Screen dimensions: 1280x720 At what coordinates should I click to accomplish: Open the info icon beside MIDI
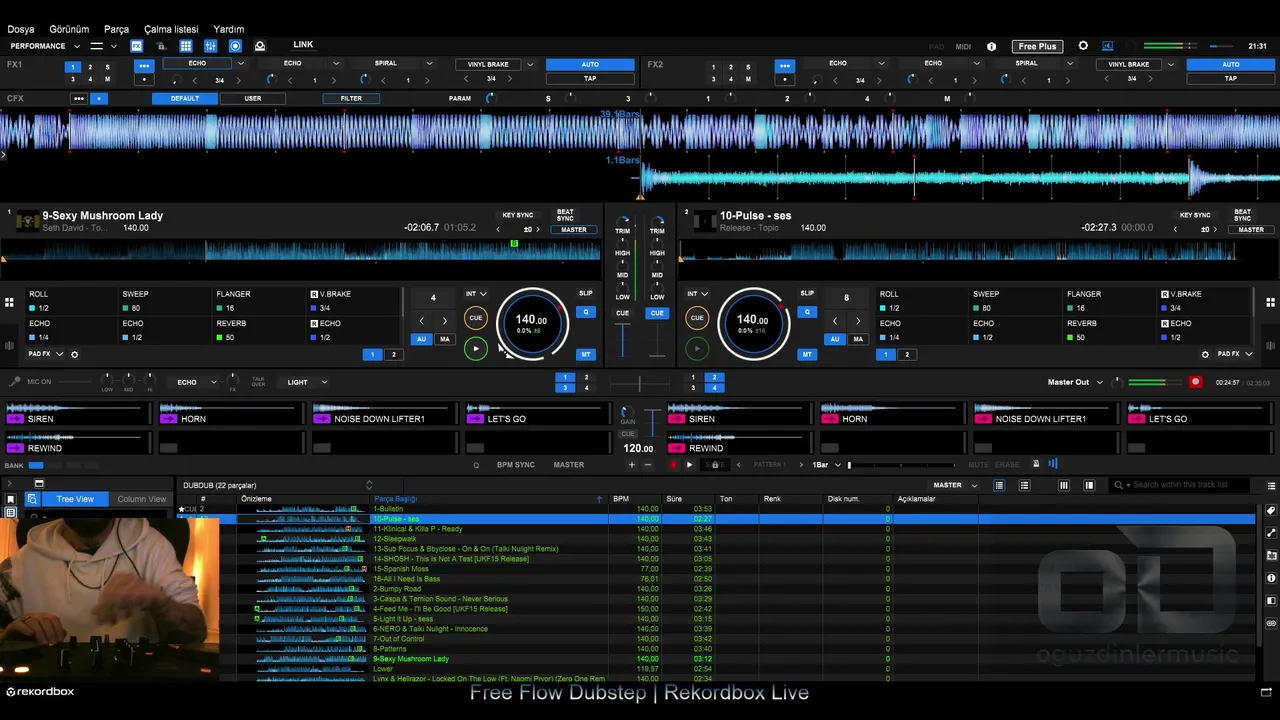pos(991,46)
